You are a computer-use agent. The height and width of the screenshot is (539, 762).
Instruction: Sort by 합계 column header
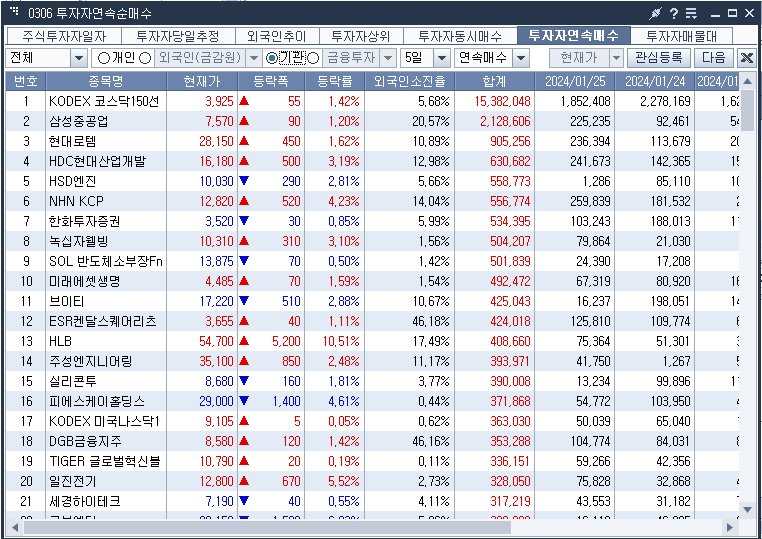click(x=495, y=81)
